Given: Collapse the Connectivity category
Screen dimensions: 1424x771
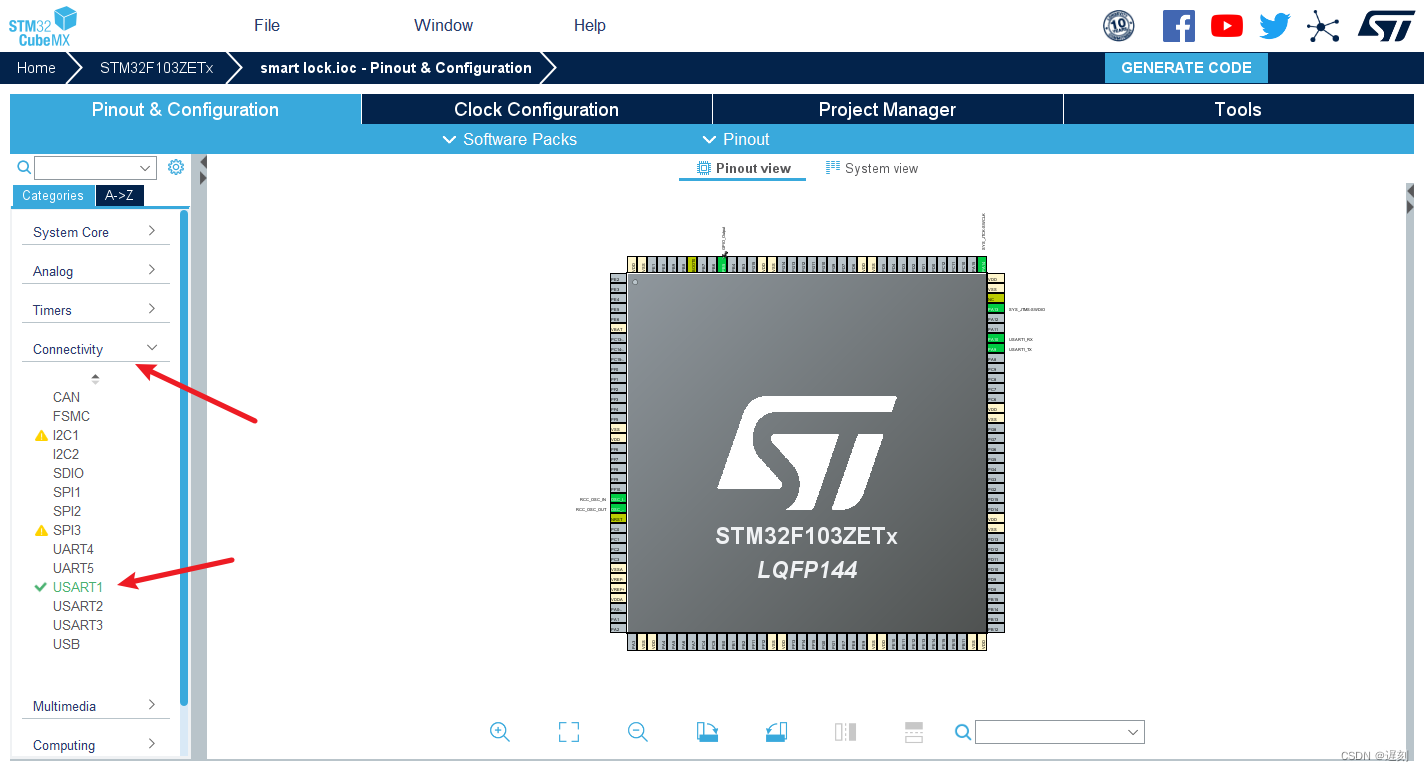Looking at the screenshot, I should [x=95, y=348].
